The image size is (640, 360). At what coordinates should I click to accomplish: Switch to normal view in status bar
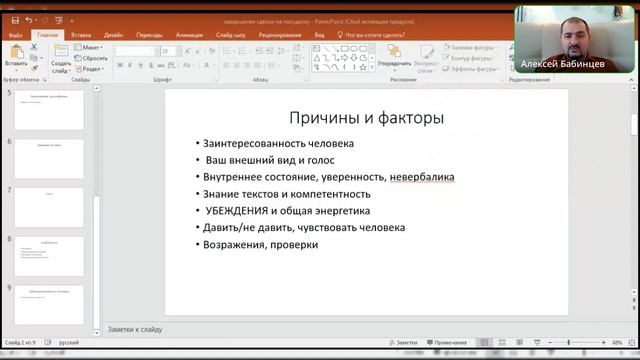pos(484,342)
